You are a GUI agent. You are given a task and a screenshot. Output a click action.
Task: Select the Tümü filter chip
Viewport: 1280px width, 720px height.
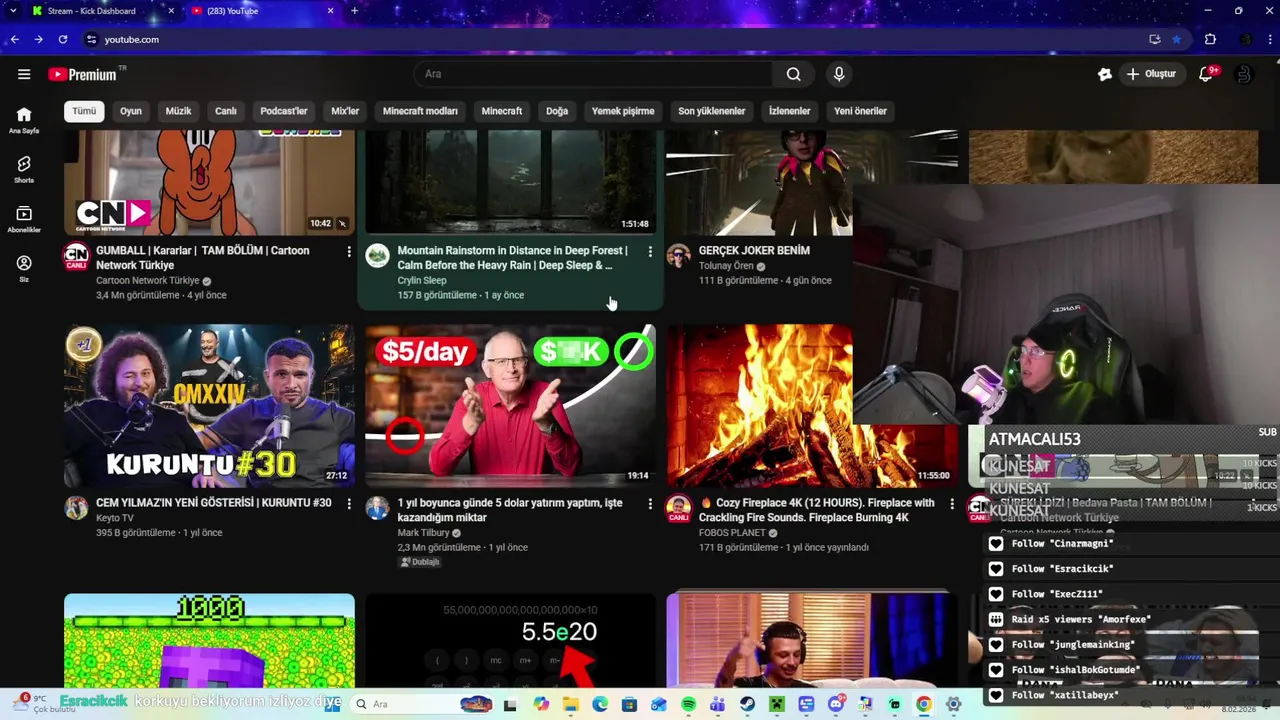[84, 111]
